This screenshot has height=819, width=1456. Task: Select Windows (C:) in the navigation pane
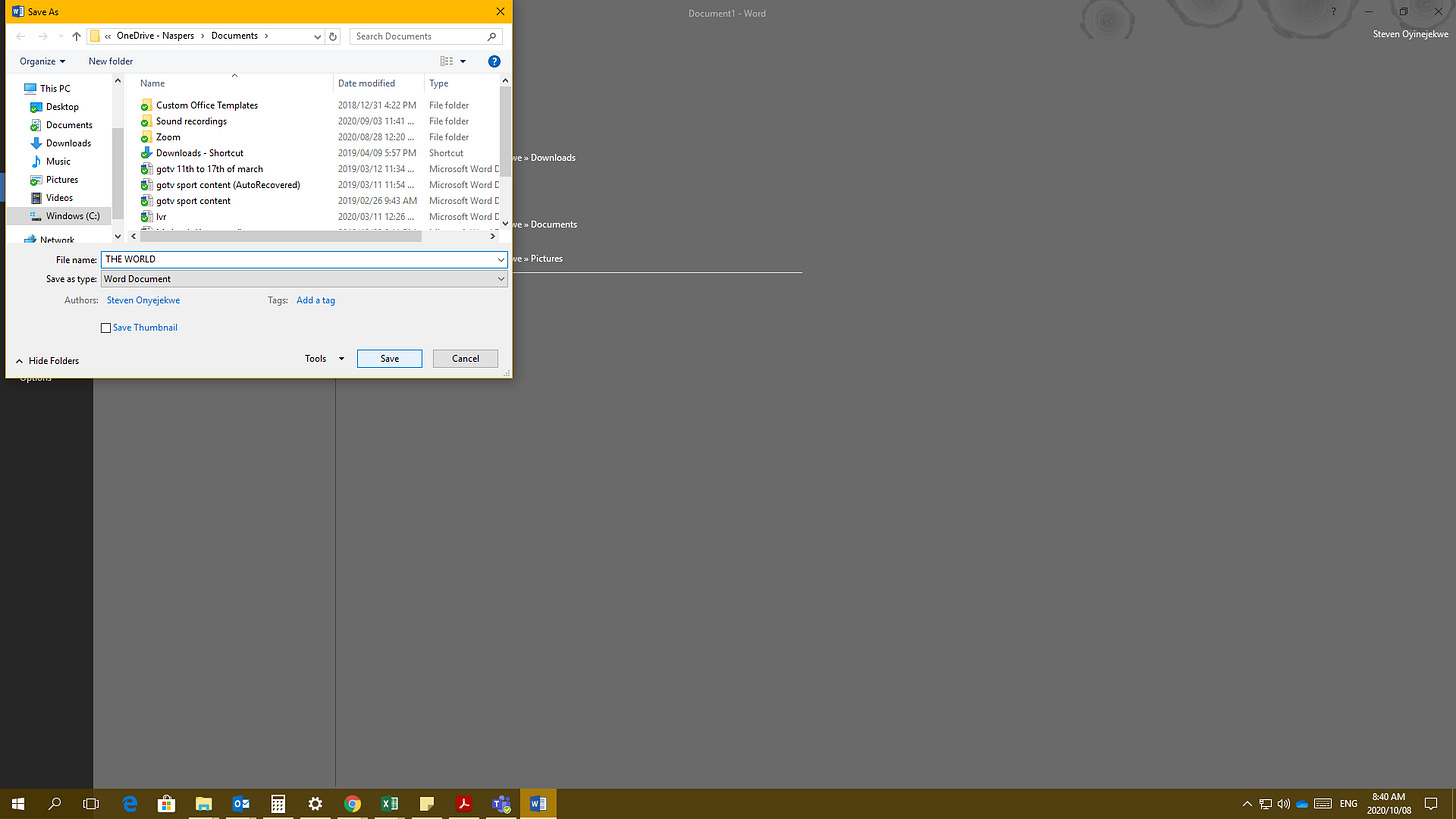tap(72, 216)
